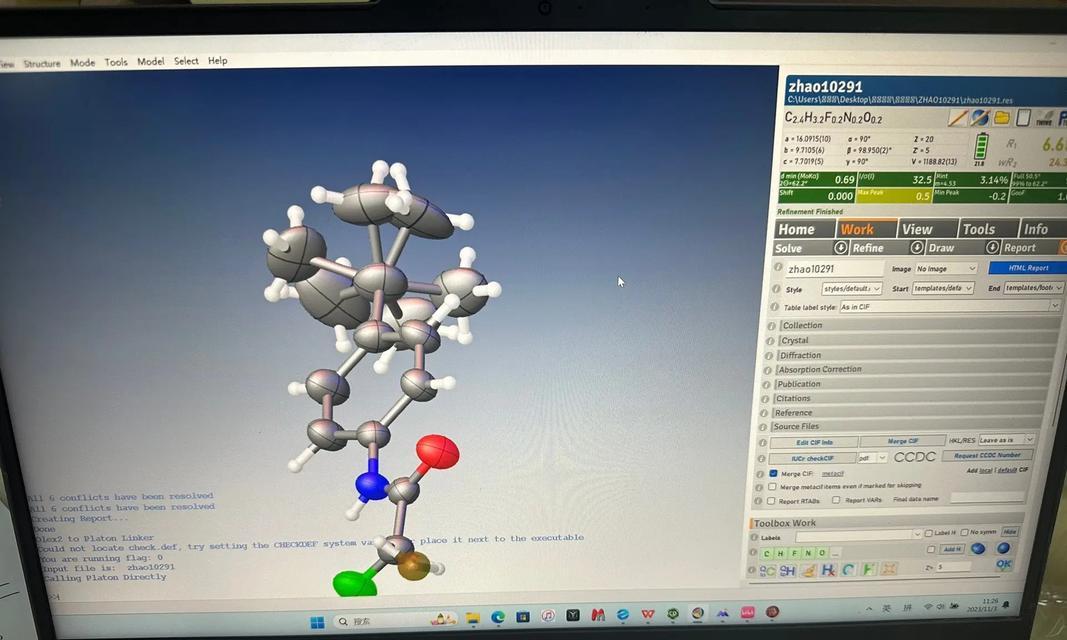1067x640 pixels.
Task: Uncheck the Merge CIF checkbox
Action: click(773, 473)
